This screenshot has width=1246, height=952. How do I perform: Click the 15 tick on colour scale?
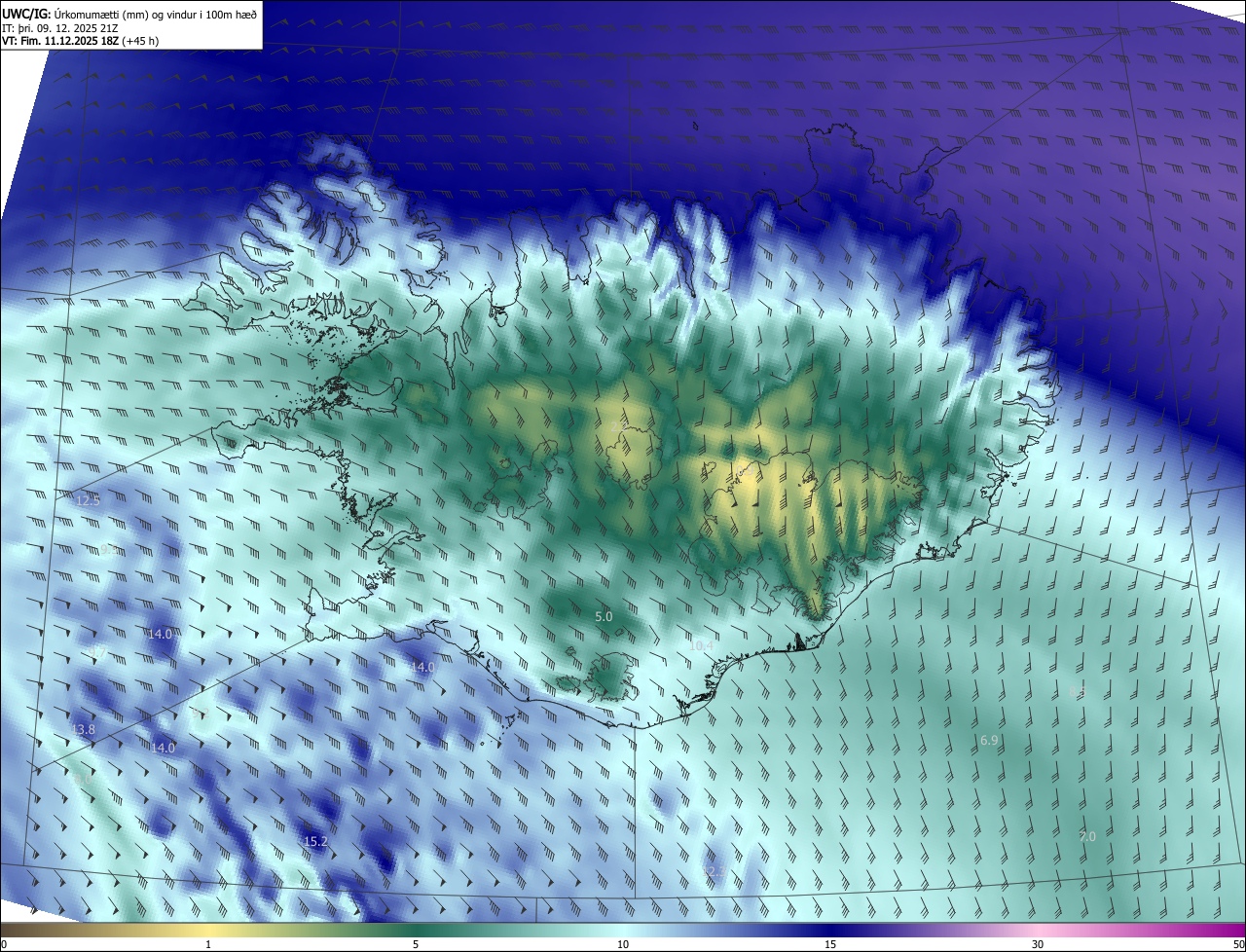pyautogui.click(x=830, y=944)
